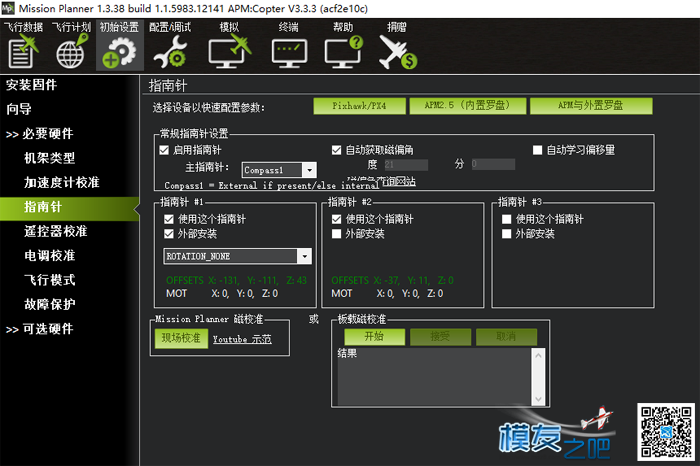Enable 自动学习偏移量 checkbox

point(538,150)
